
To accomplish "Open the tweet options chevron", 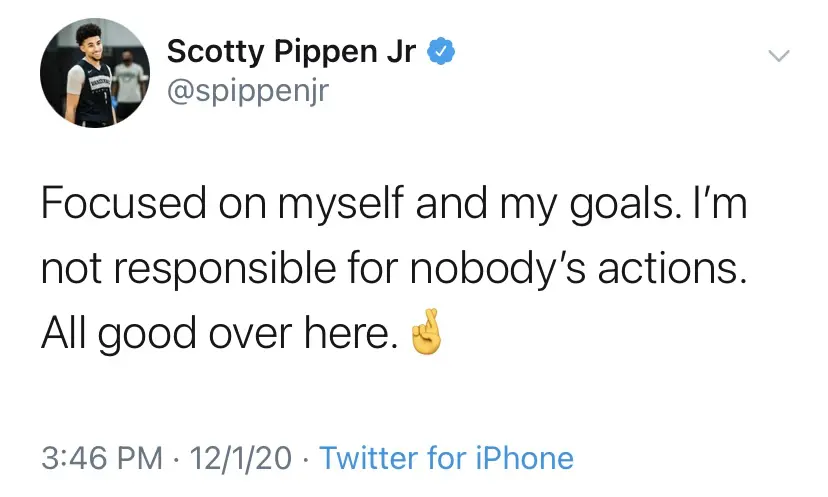I will 778,55.
